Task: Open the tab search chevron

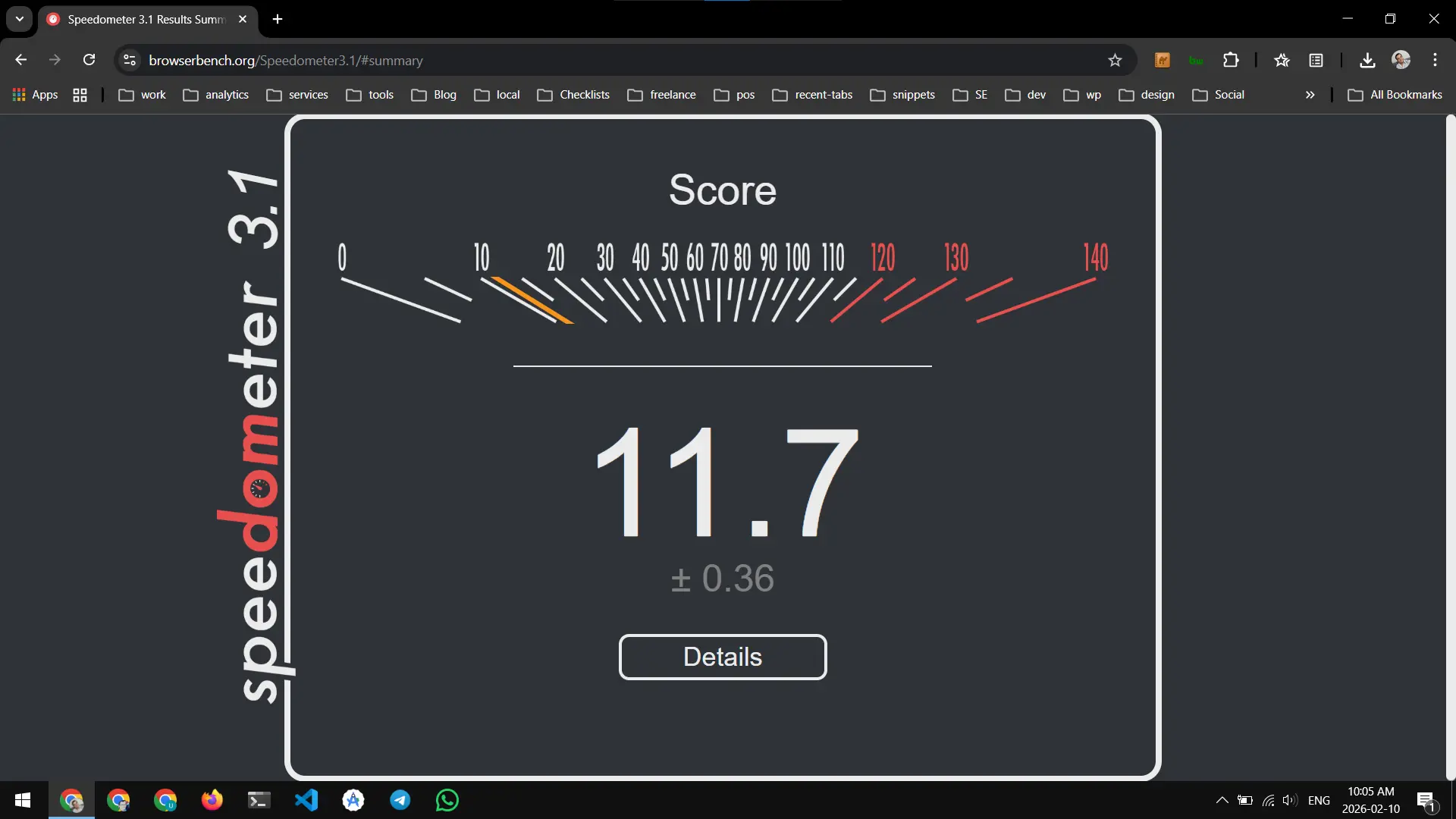Action: (19, 19)
